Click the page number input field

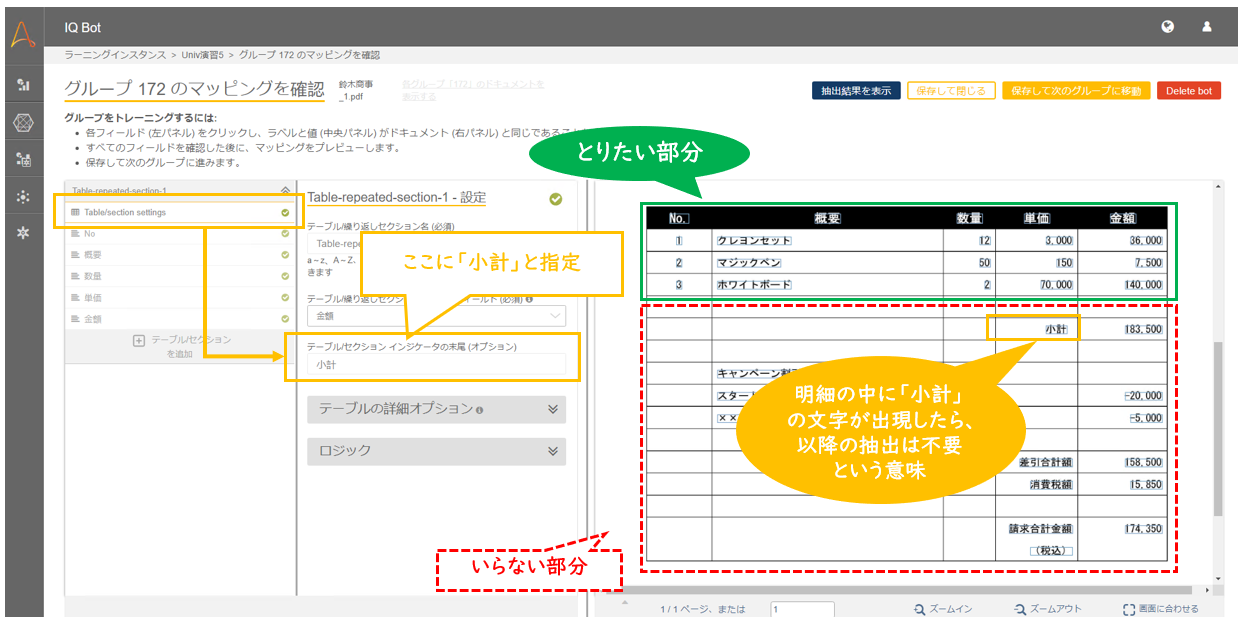(x=802, y=609)
